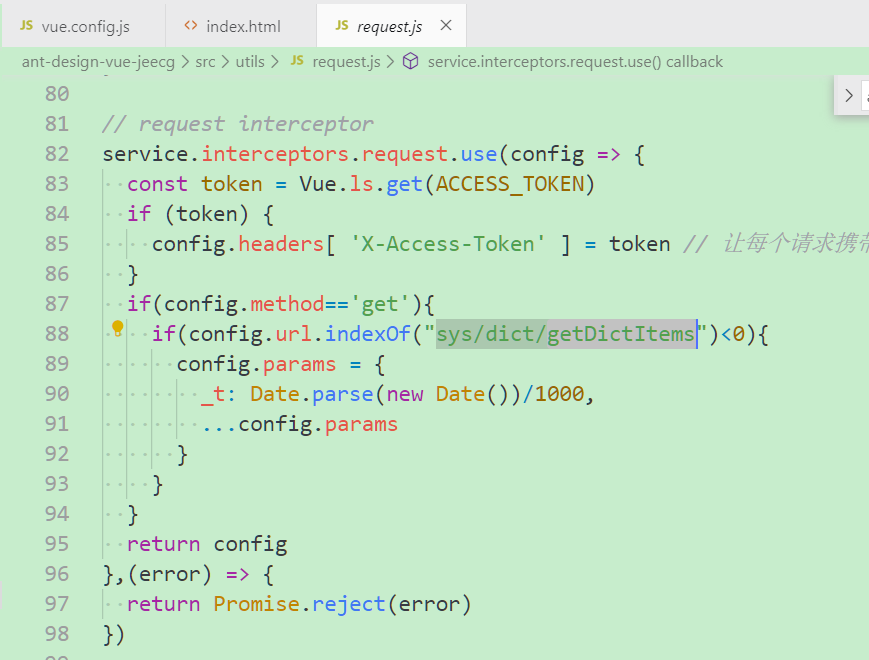Select utils in the breadcrumb path
This screenshot has height=660, width=869.
pyautogui.click(x=251, y=61)
